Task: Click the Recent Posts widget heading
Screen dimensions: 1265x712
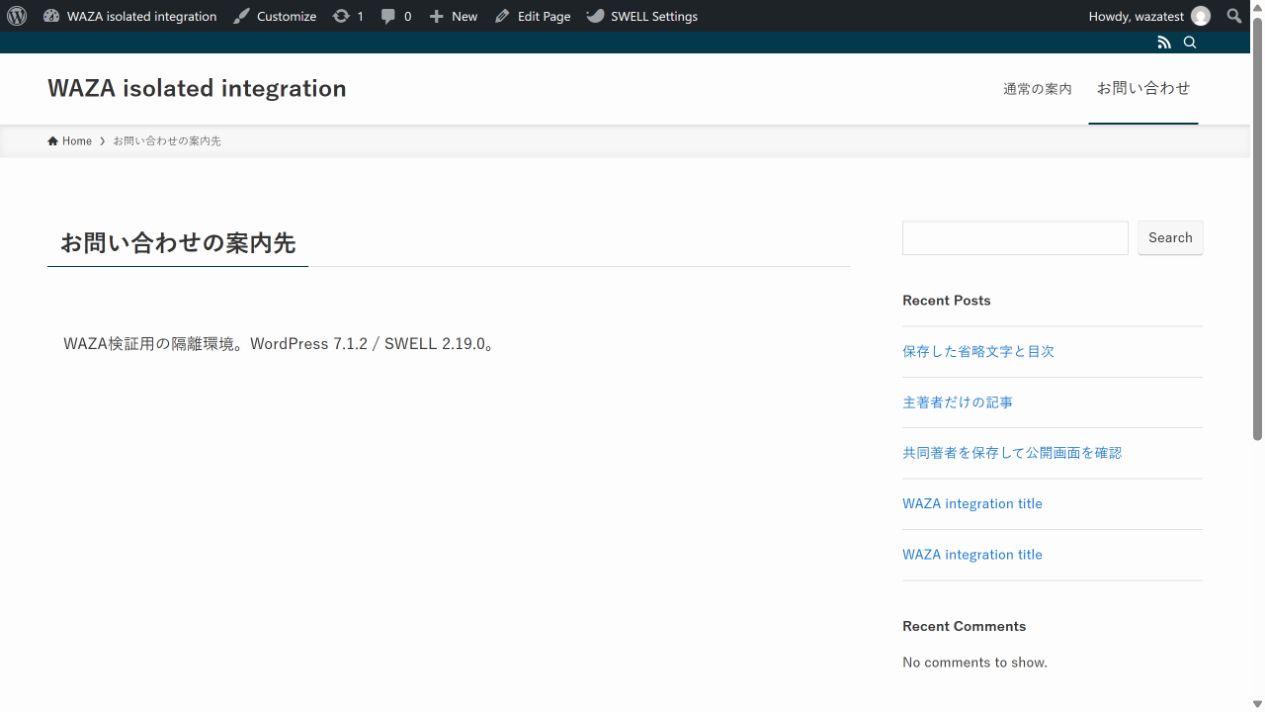Action: (946, 300)
